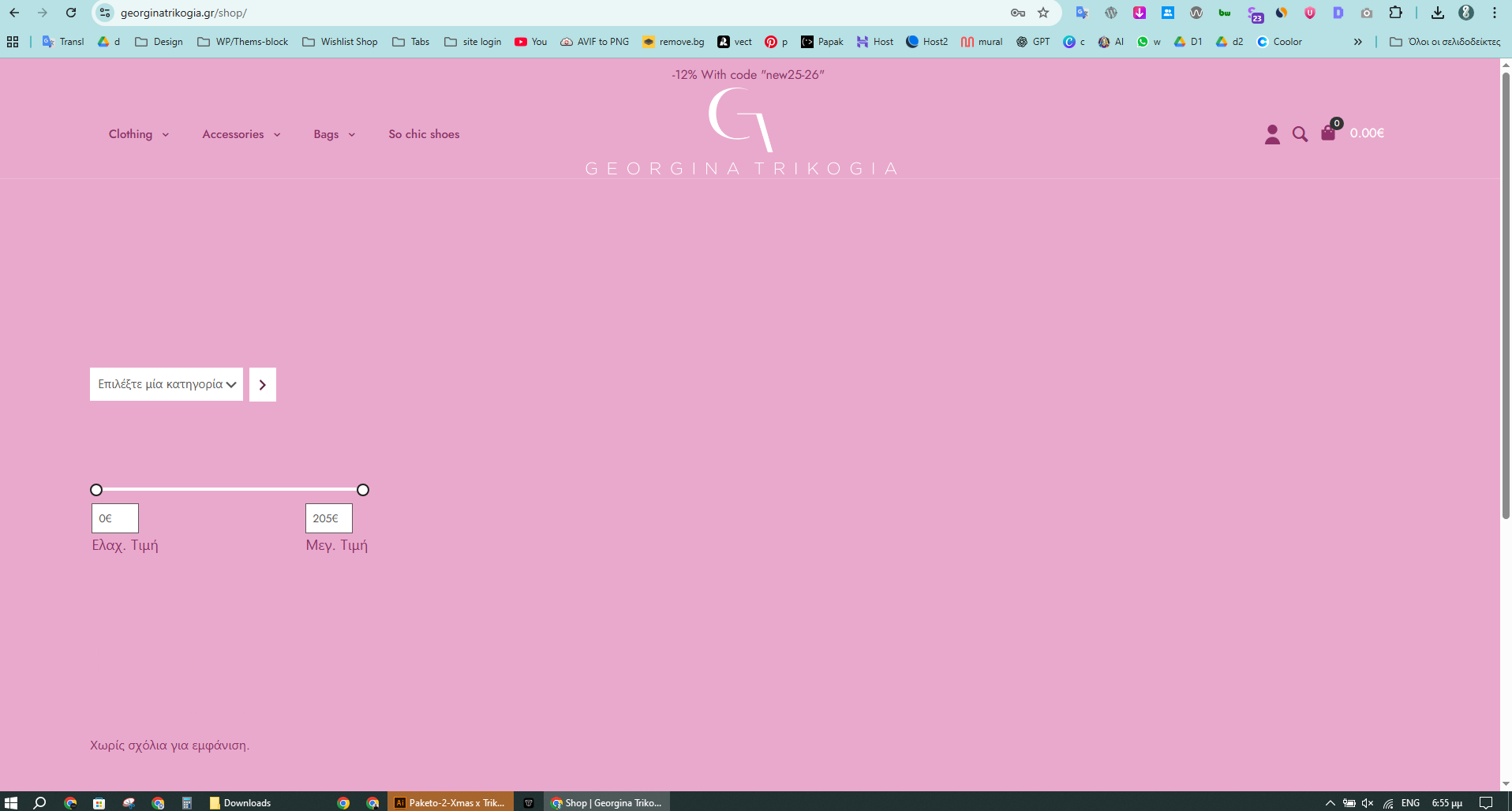Open the user account icon
The width and height of the screenshot is (1512, 811).
coord(1271,135)
